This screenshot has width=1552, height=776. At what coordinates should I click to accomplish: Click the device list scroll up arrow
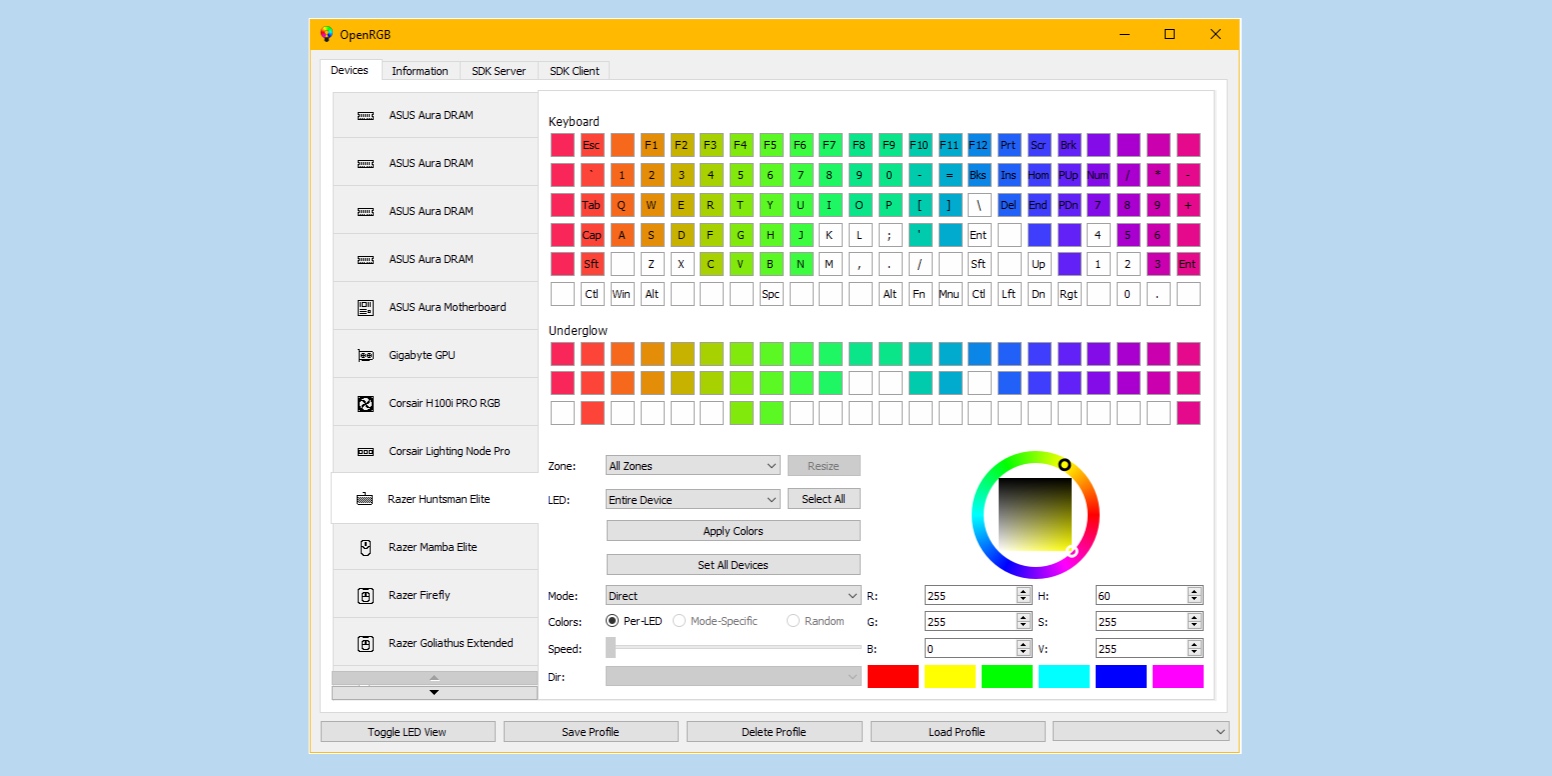pos(434,678)
